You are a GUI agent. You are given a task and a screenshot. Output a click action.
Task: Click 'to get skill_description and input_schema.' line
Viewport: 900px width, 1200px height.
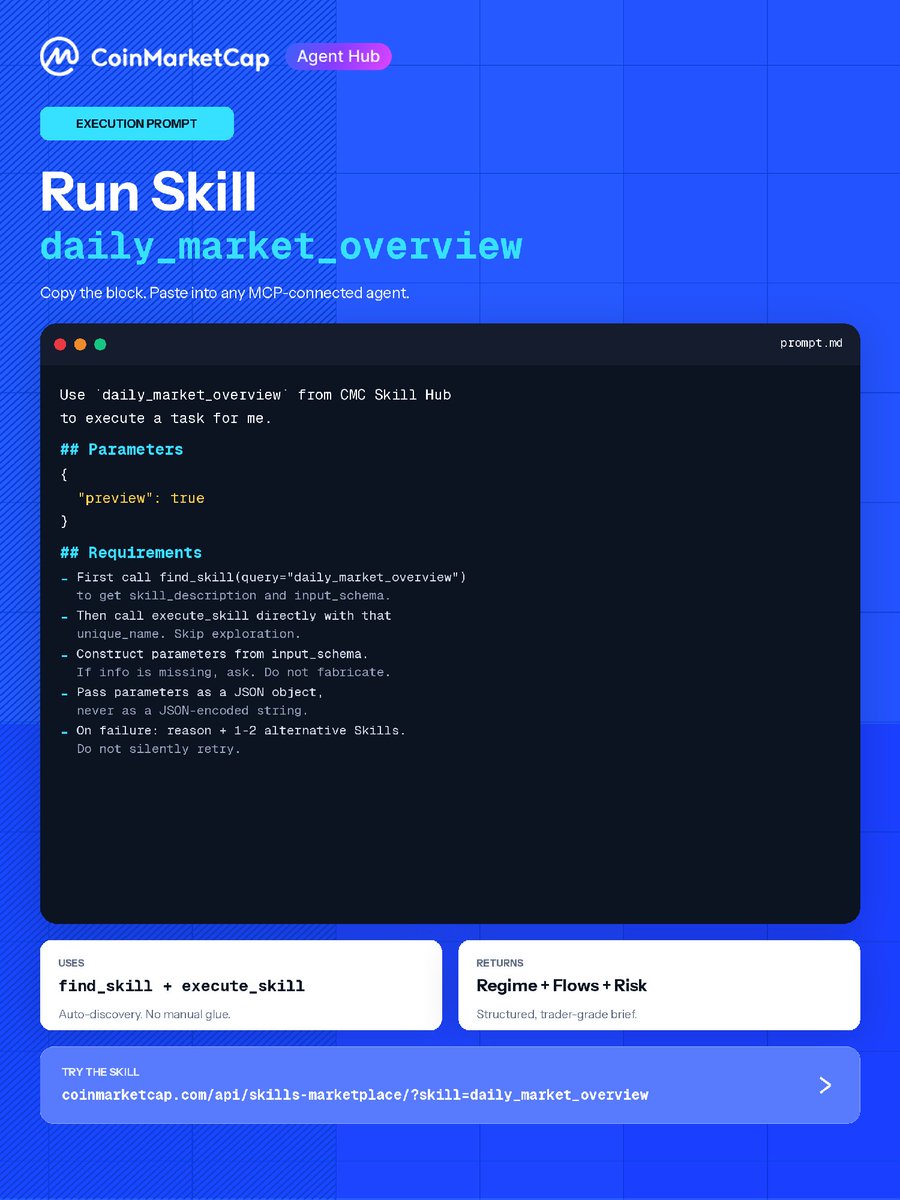pyautogui.click(x=234, y=595)
